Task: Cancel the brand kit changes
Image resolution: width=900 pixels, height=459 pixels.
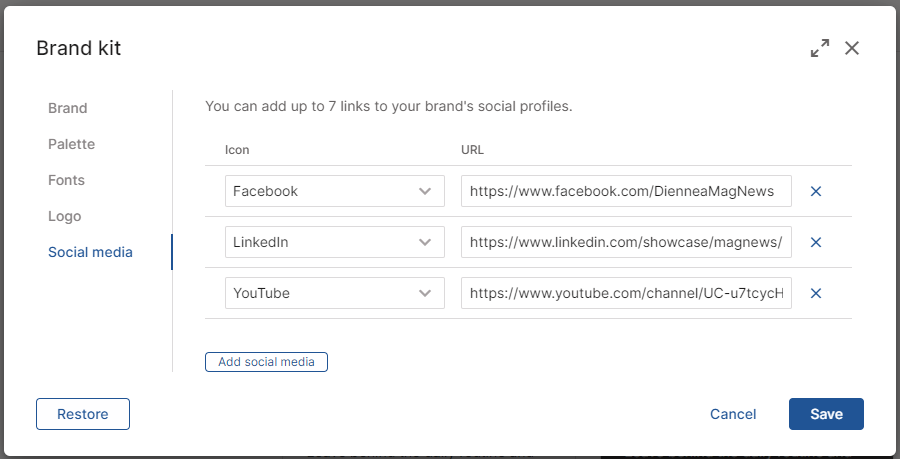Action: pyautogui.click(x=733, y=414)
